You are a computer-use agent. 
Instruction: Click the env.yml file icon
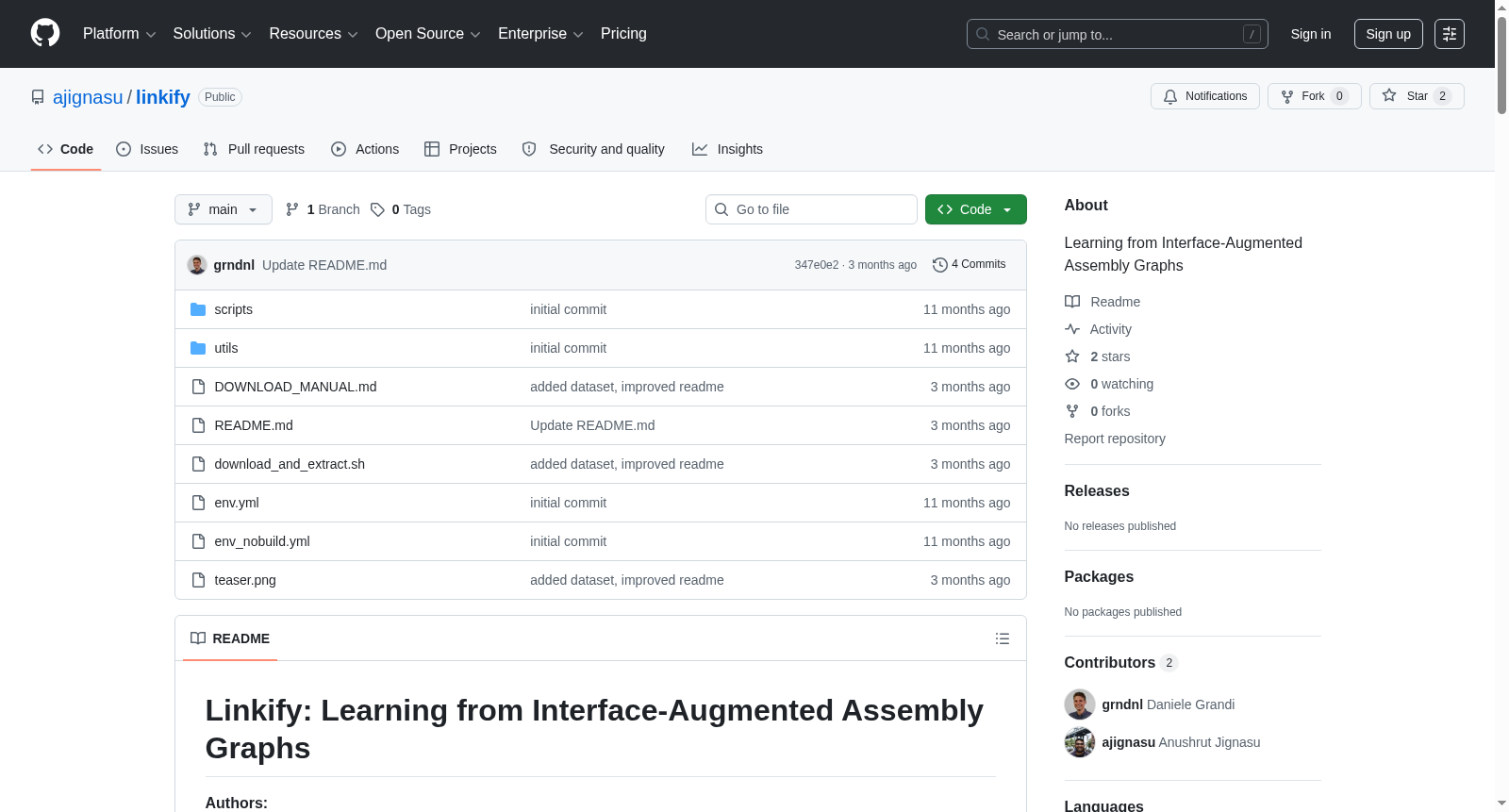pos(198,503)
